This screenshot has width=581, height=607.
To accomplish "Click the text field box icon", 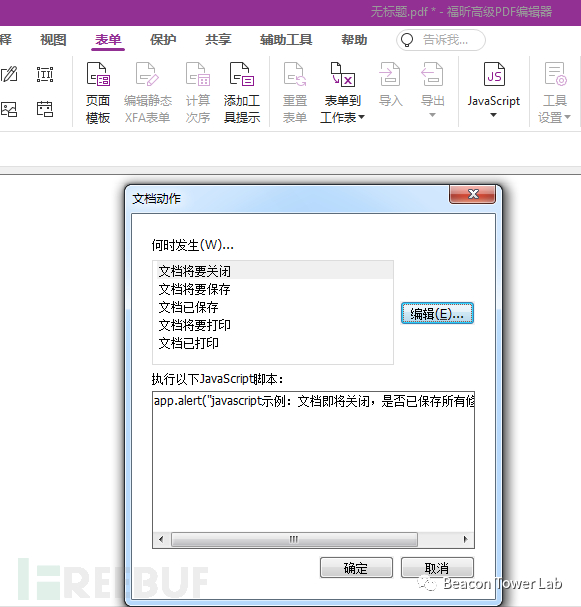I will point(45,74).
